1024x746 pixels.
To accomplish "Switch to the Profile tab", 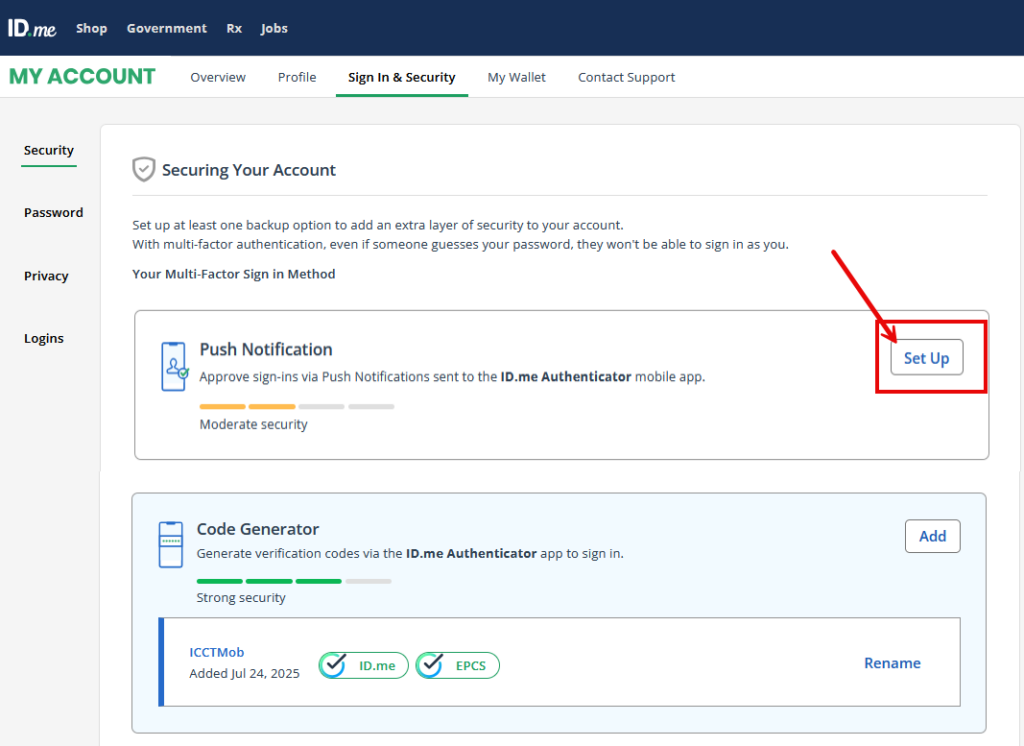I will point(297,77).
